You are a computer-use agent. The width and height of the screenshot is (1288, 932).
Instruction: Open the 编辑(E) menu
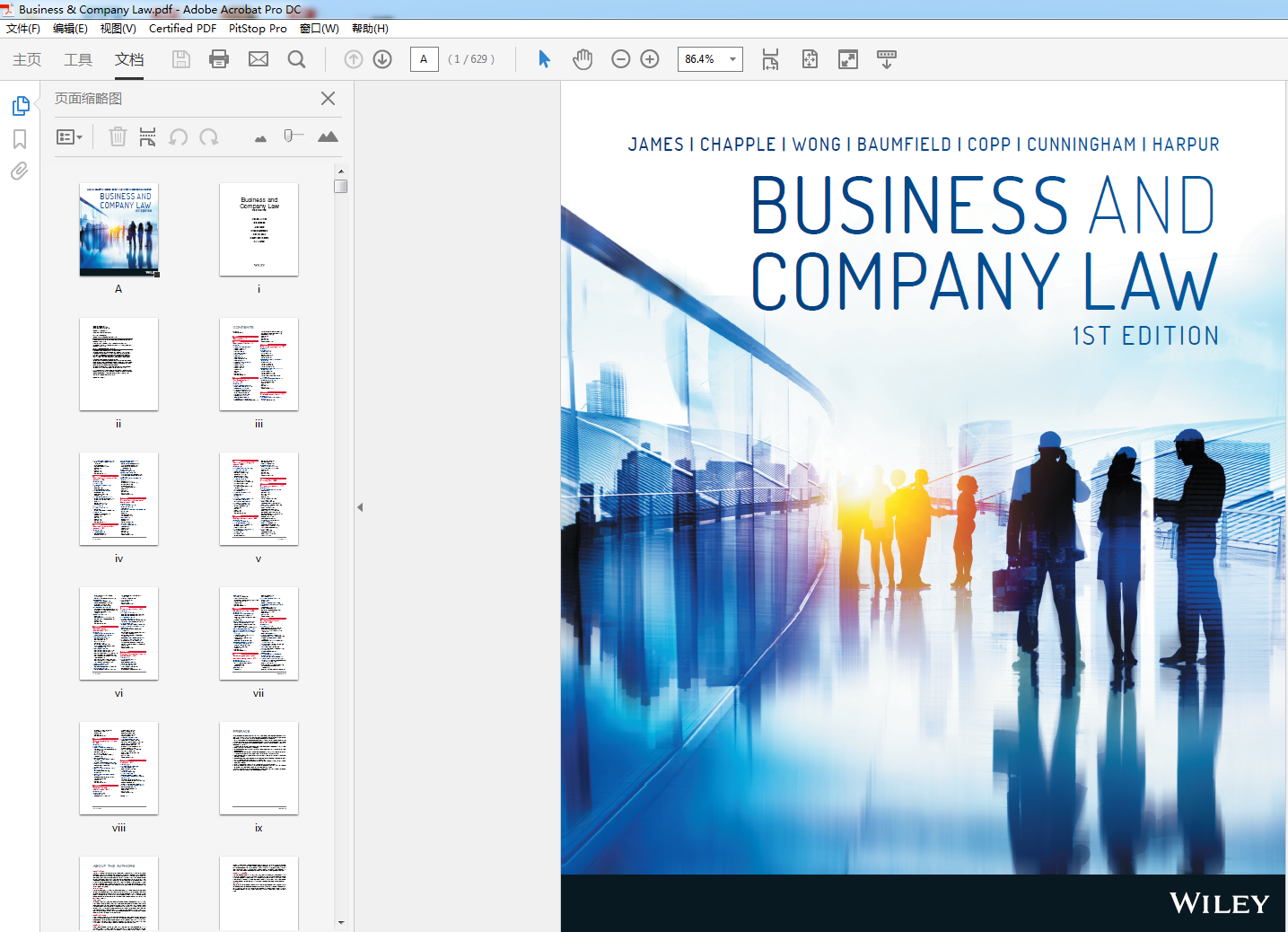pos(70,29)
